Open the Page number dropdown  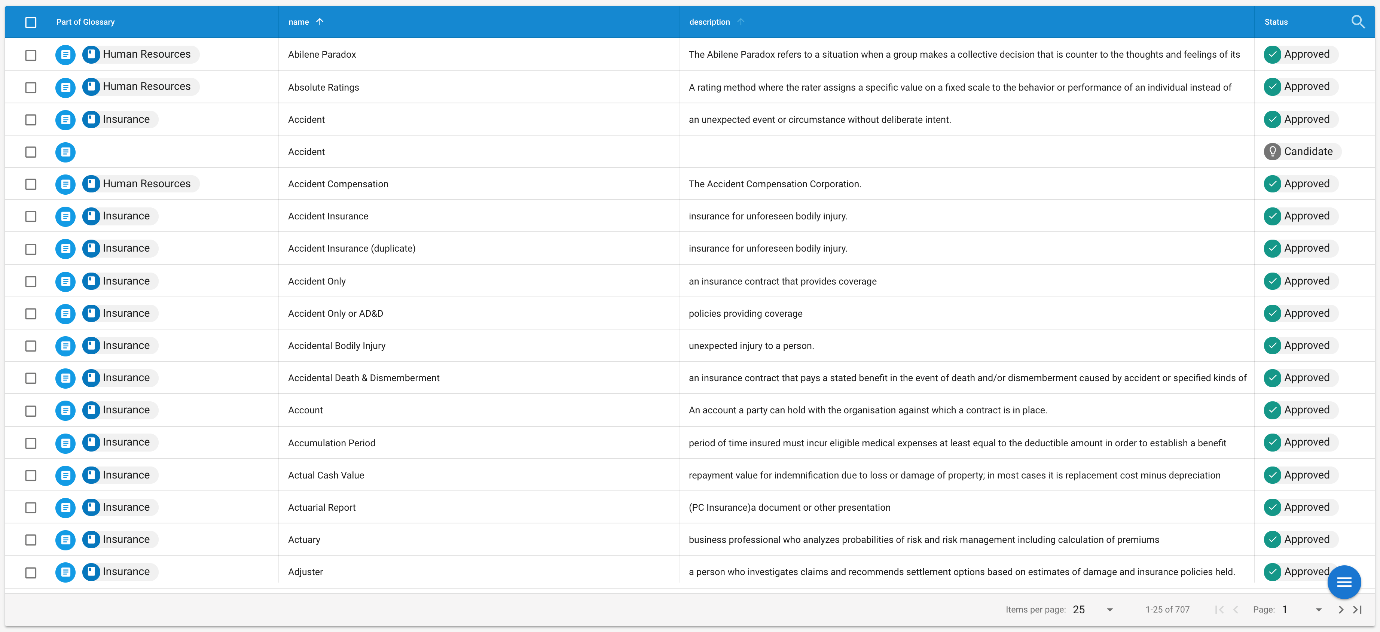[1302, 610]
